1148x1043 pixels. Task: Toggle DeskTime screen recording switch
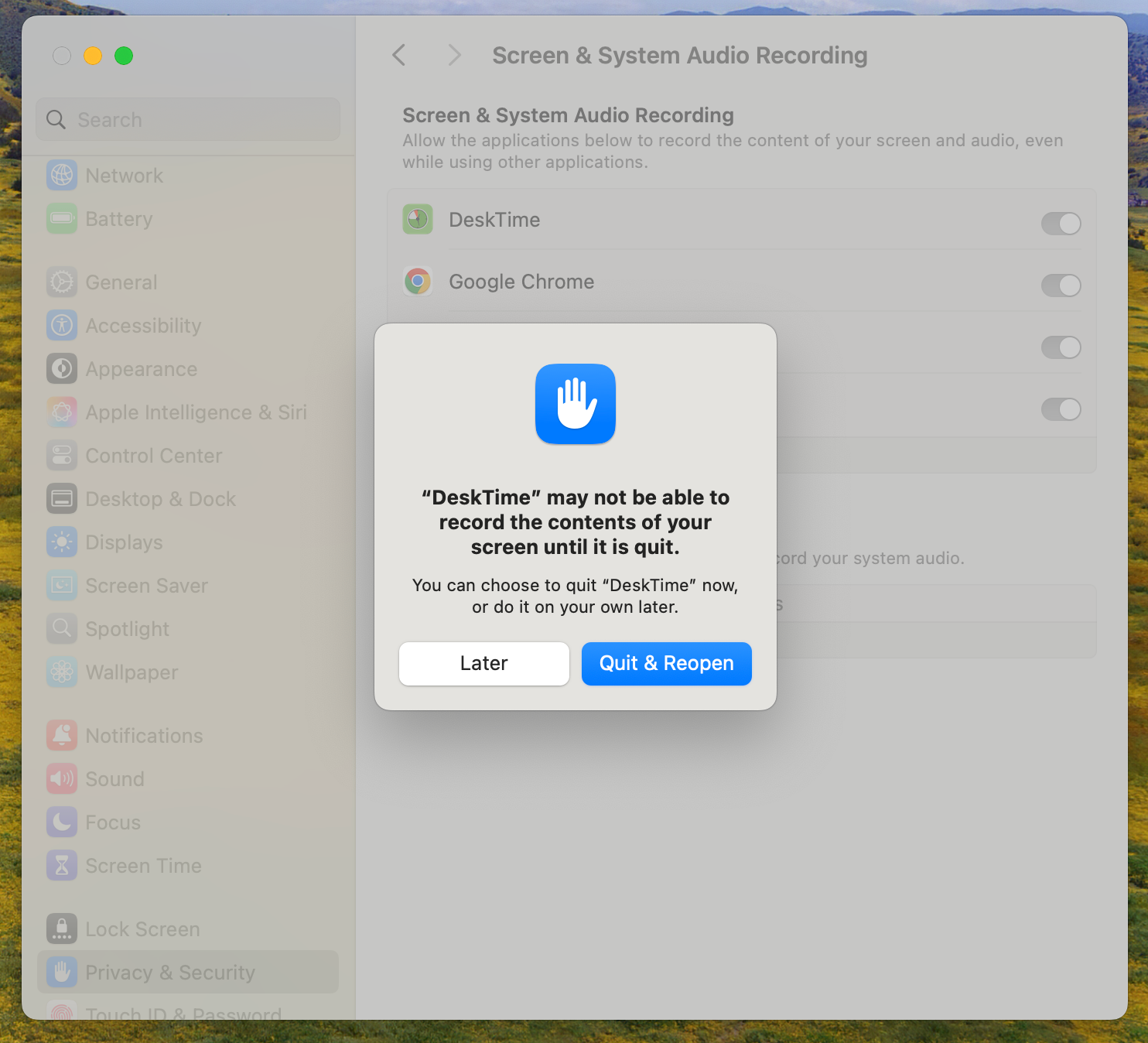[1061, 224]
